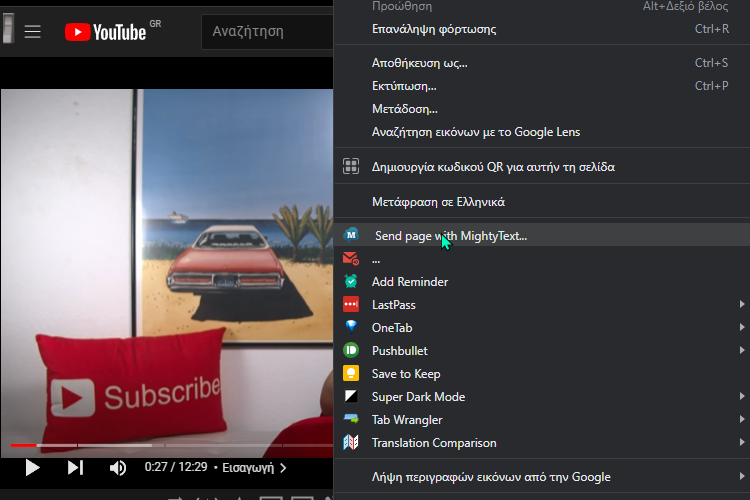
Task: Click the MightyText M icon
Action: tap(351, 235)
